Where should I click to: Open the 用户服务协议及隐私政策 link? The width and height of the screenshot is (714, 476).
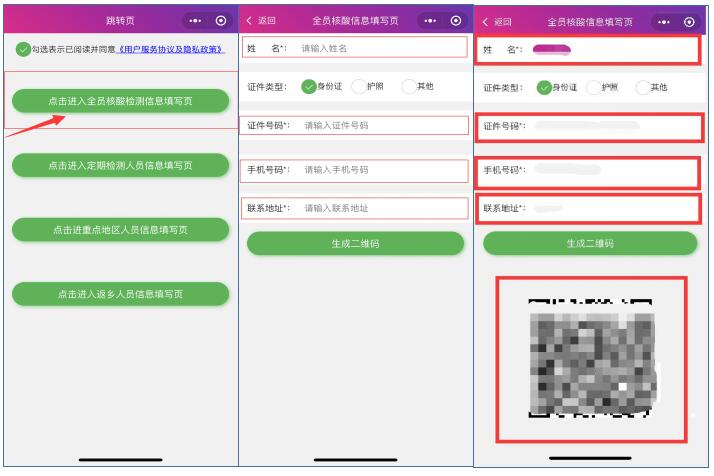(170, 49)
